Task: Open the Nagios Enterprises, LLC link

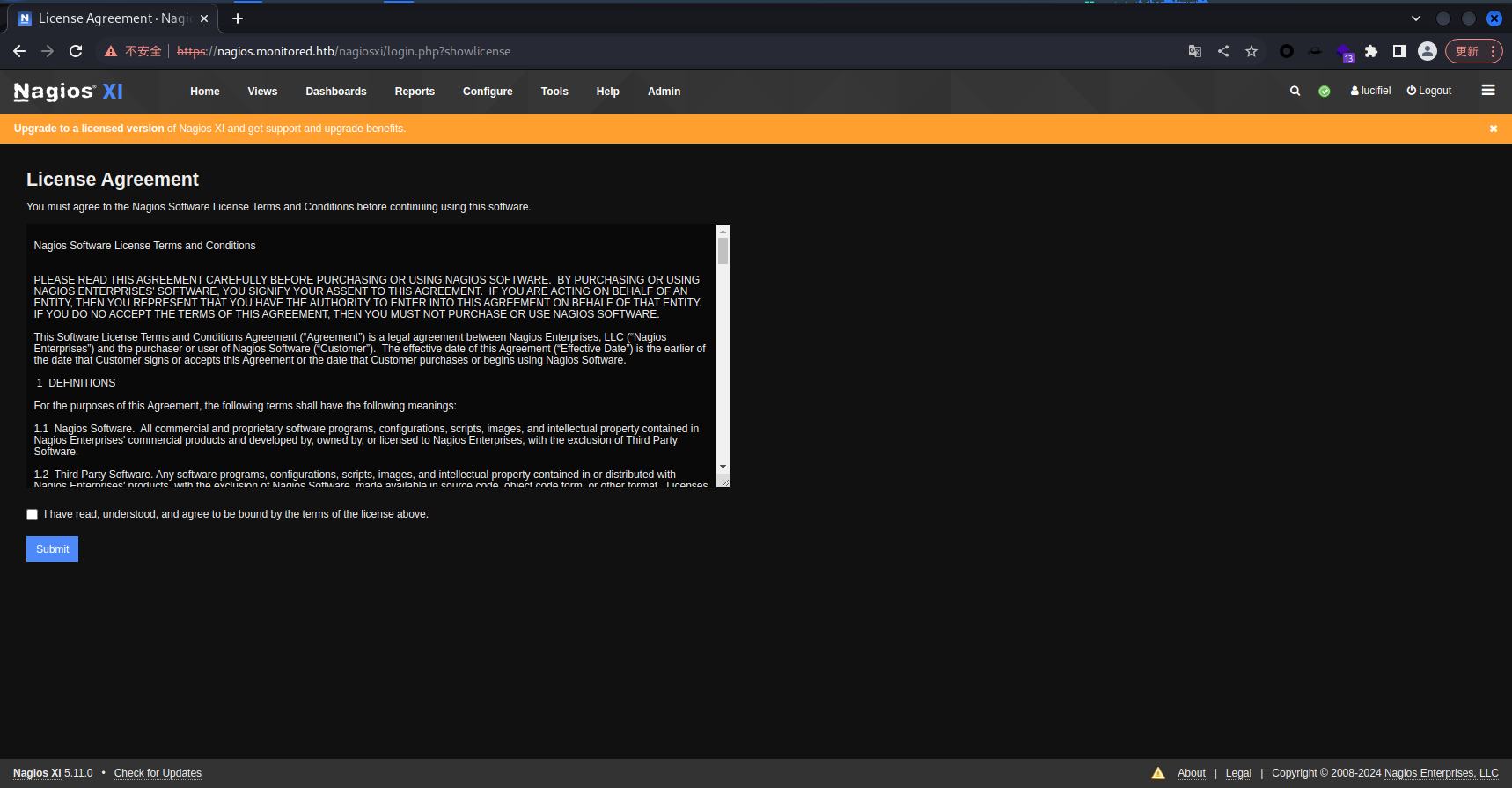Action: pos(1442,773)
